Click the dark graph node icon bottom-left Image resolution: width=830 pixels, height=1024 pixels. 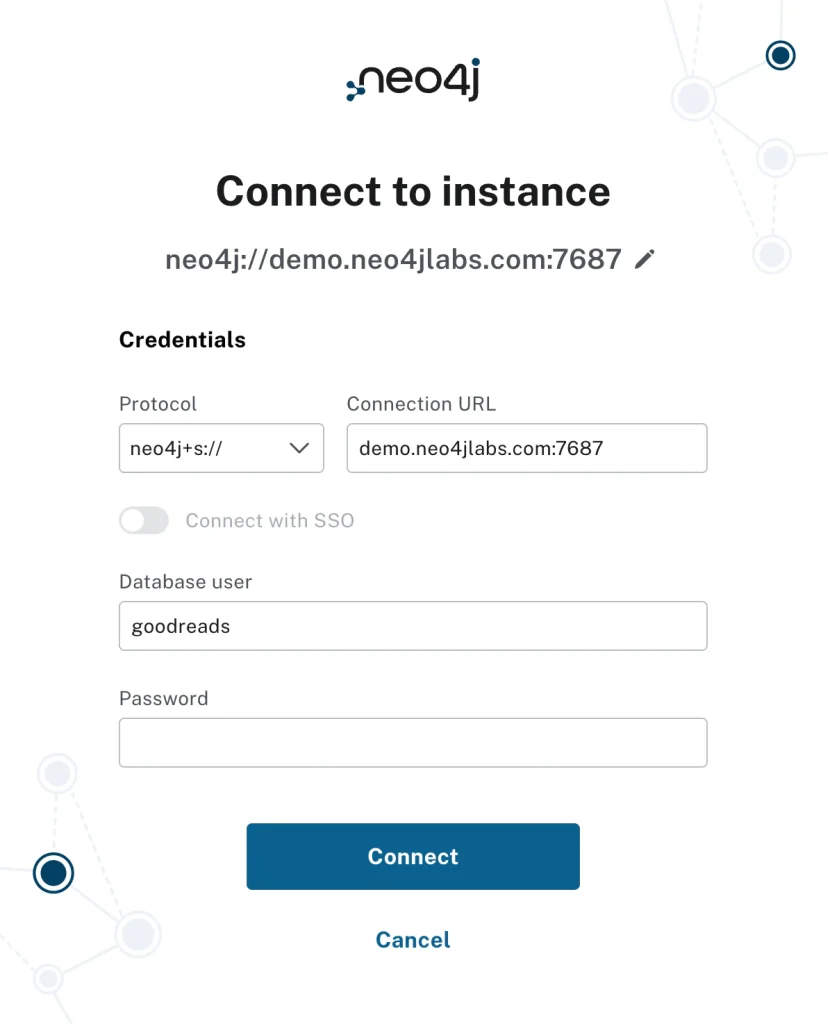pyautogui.click(x=53, y=873)
